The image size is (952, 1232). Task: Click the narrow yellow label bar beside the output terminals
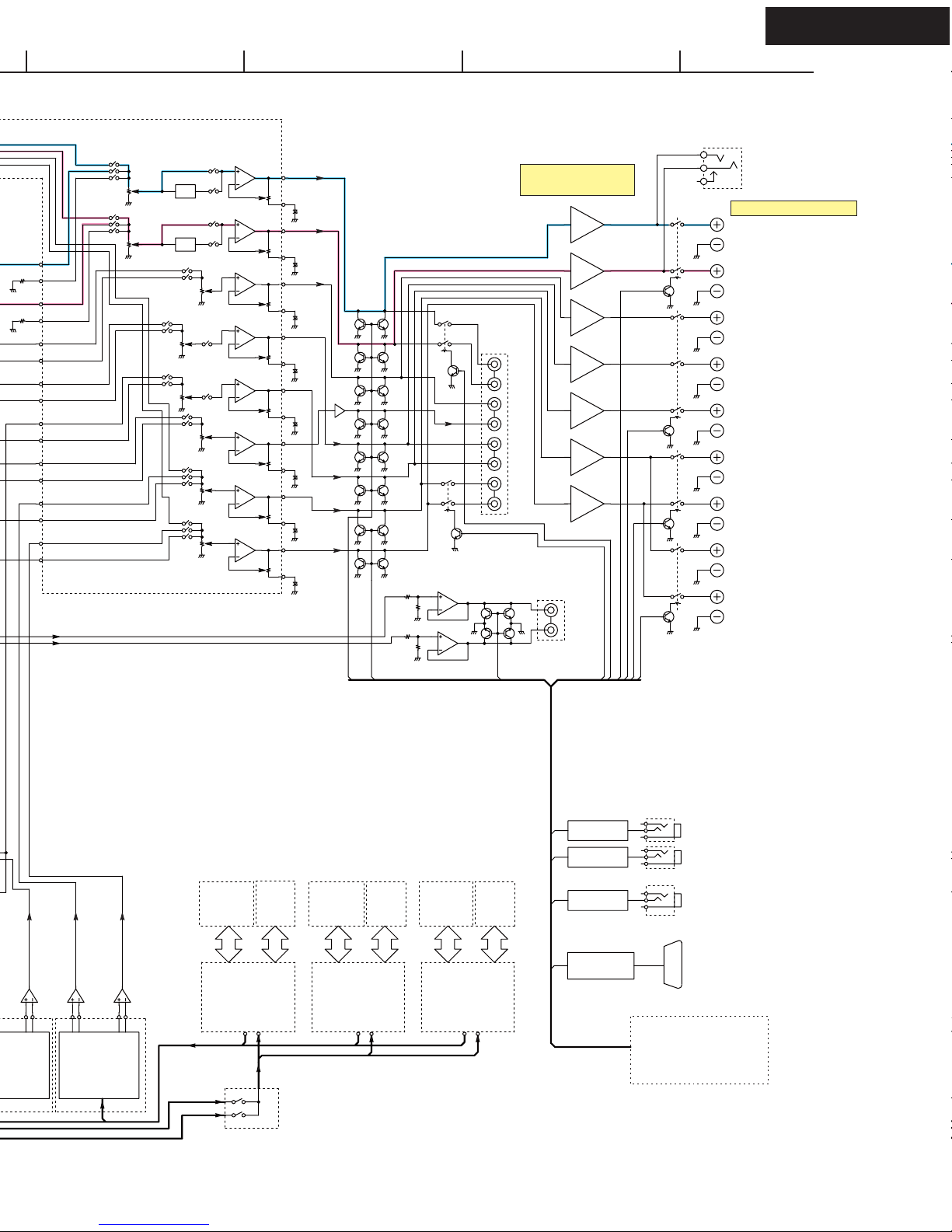coord(793,208)
